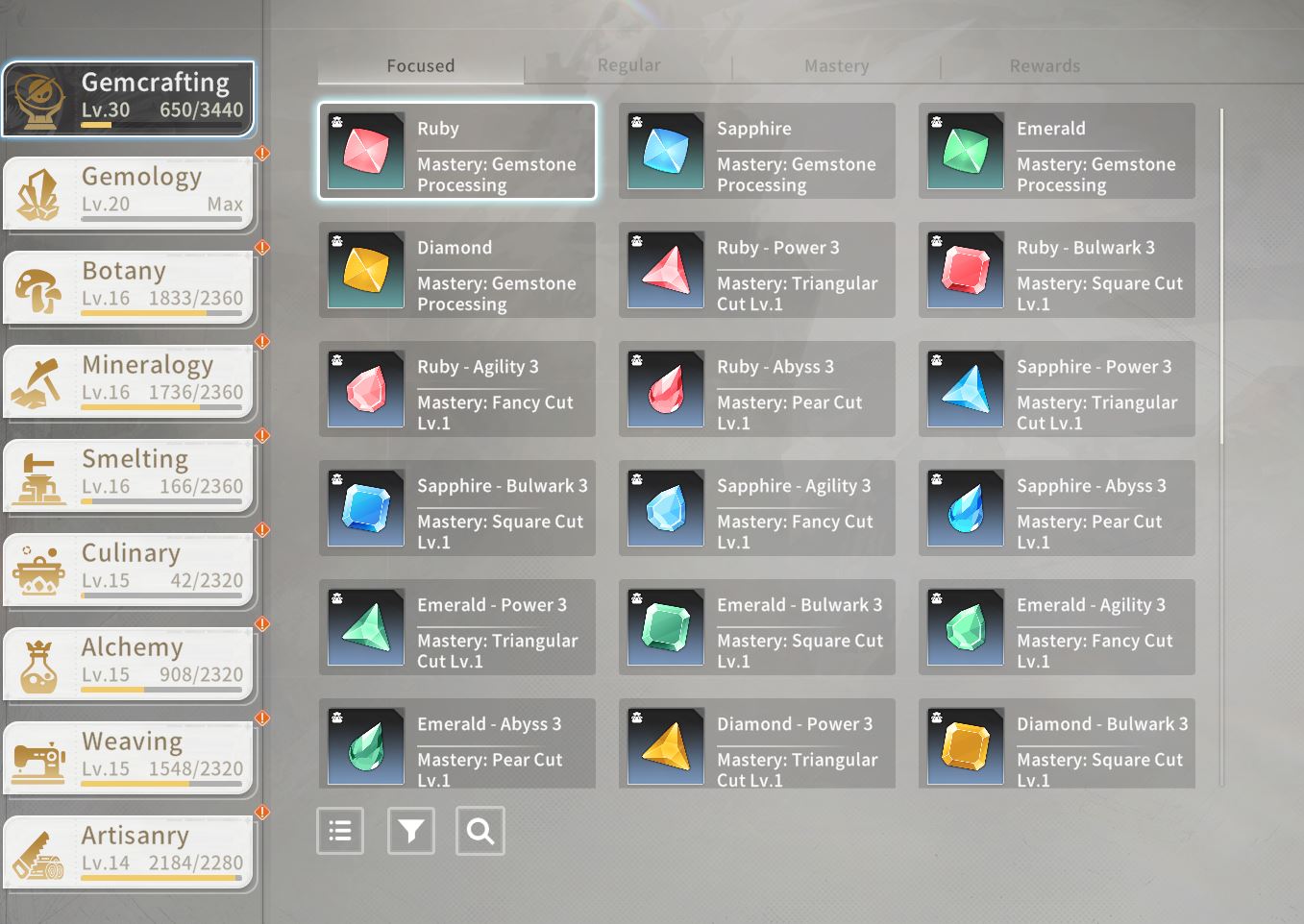Click the Ruby - Power 3 triangular gem icon

pos(665,270)
